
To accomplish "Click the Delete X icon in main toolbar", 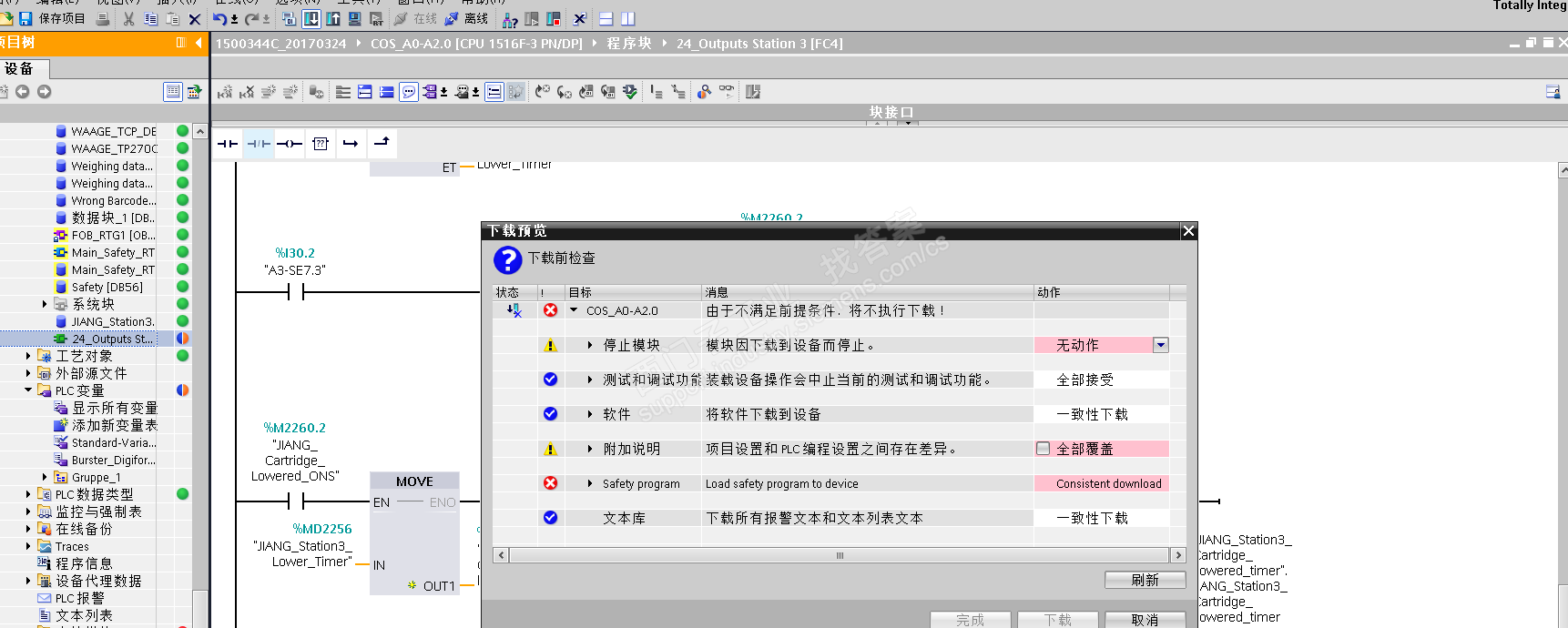I will 194,19.
